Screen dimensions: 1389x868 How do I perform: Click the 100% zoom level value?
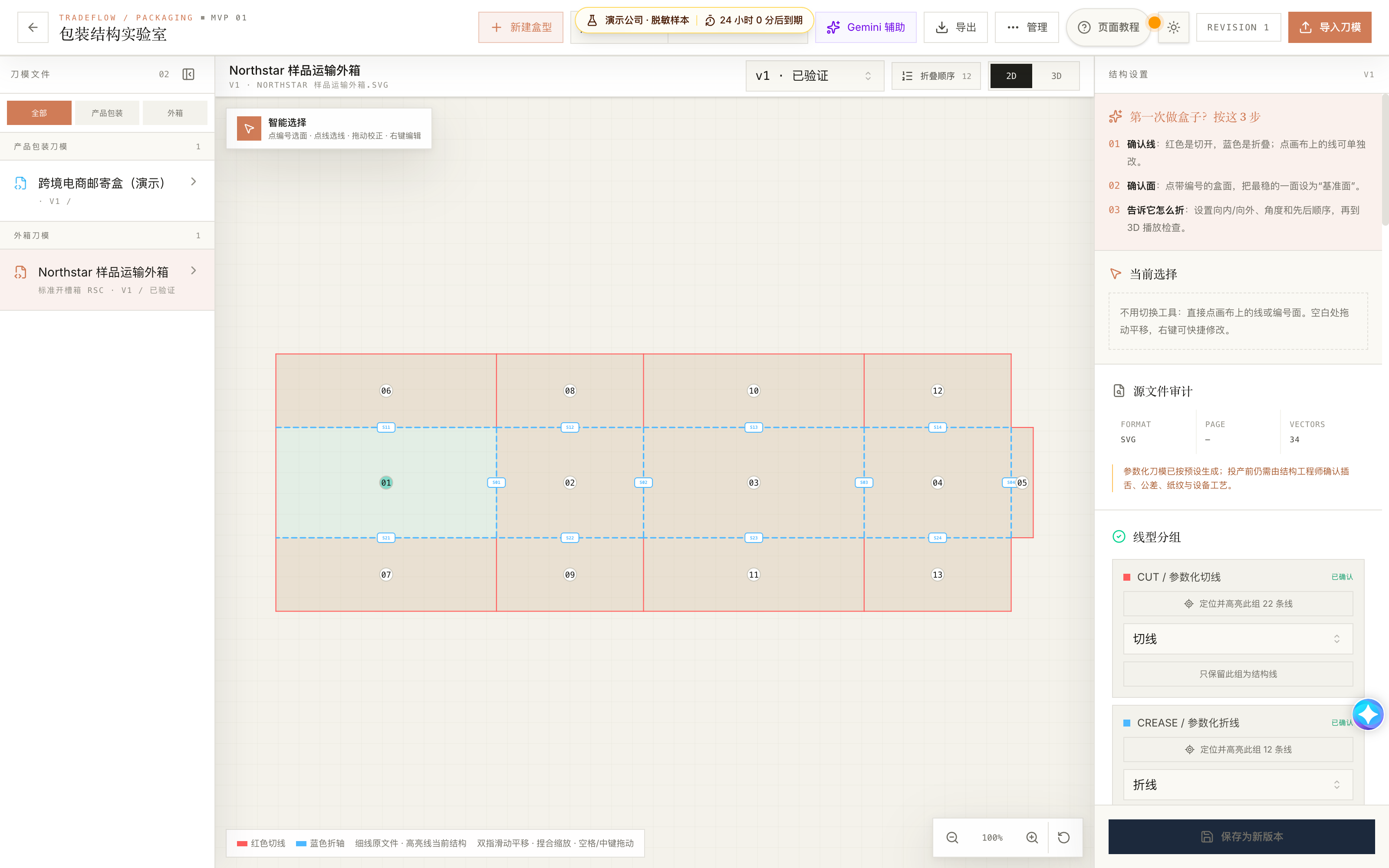[x=992, y=838]
